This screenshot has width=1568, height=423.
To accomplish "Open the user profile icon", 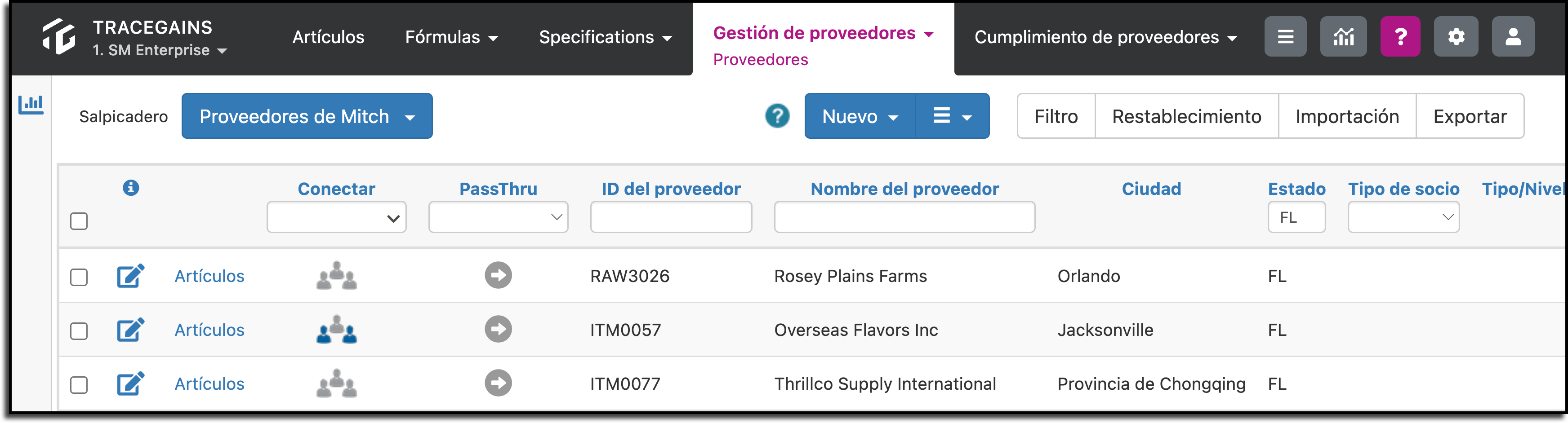I will (1513, 36).
